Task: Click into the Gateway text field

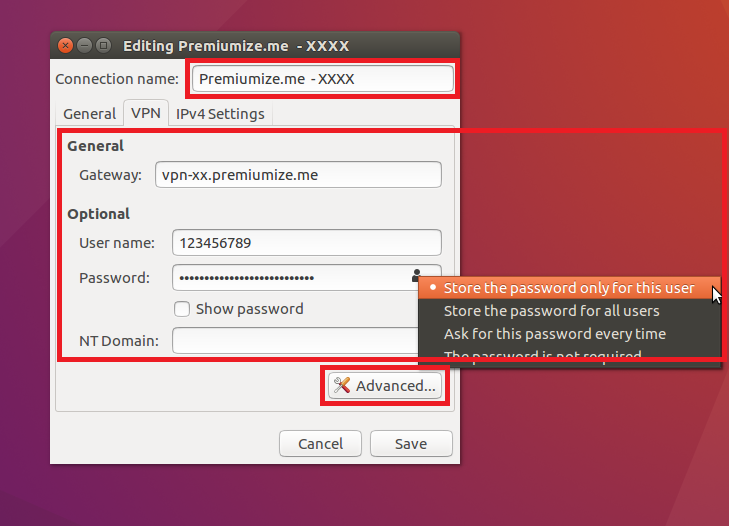Action: coord(298,174)
